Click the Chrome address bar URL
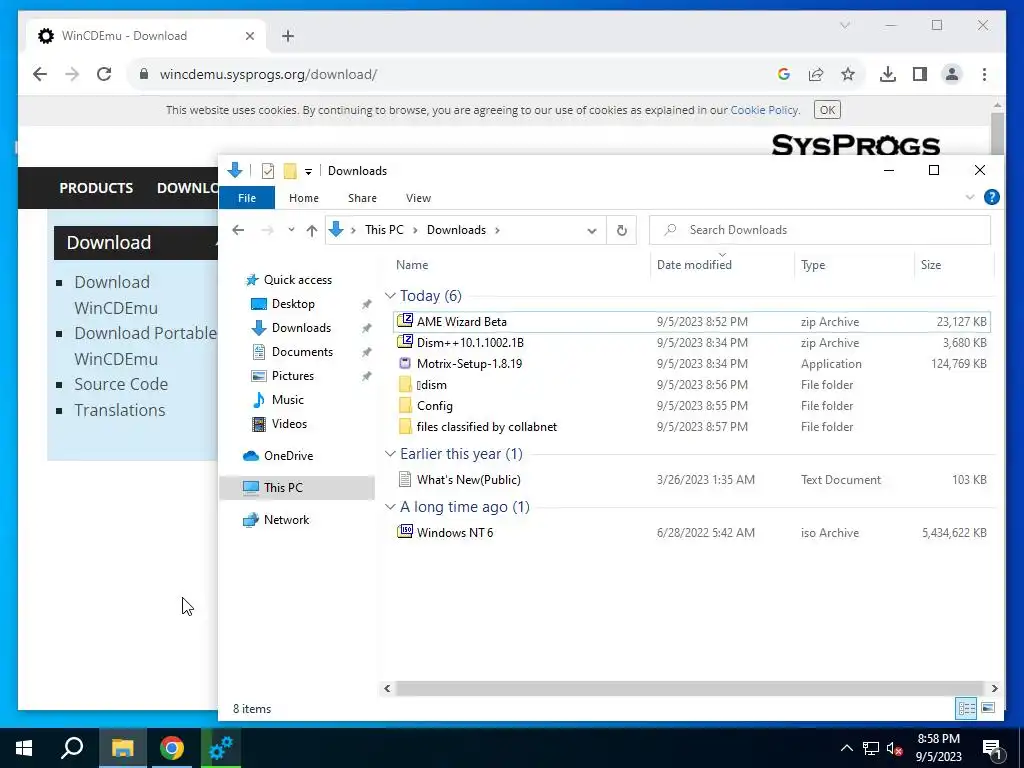The height and width of the screenshot is (768, 1024). (268, 74)
